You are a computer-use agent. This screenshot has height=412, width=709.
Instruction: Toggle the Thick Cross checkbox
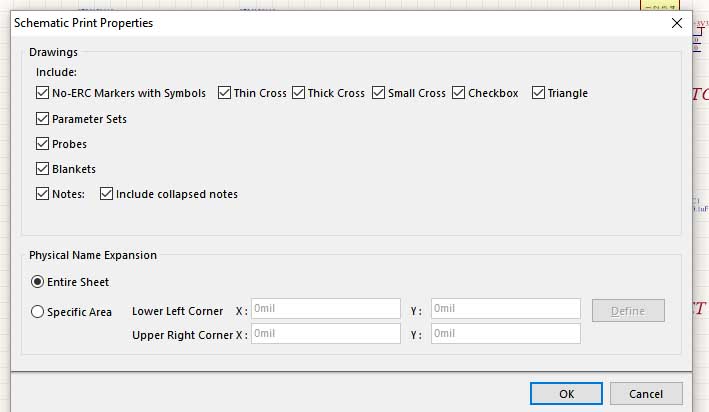[x=299, y=93]
